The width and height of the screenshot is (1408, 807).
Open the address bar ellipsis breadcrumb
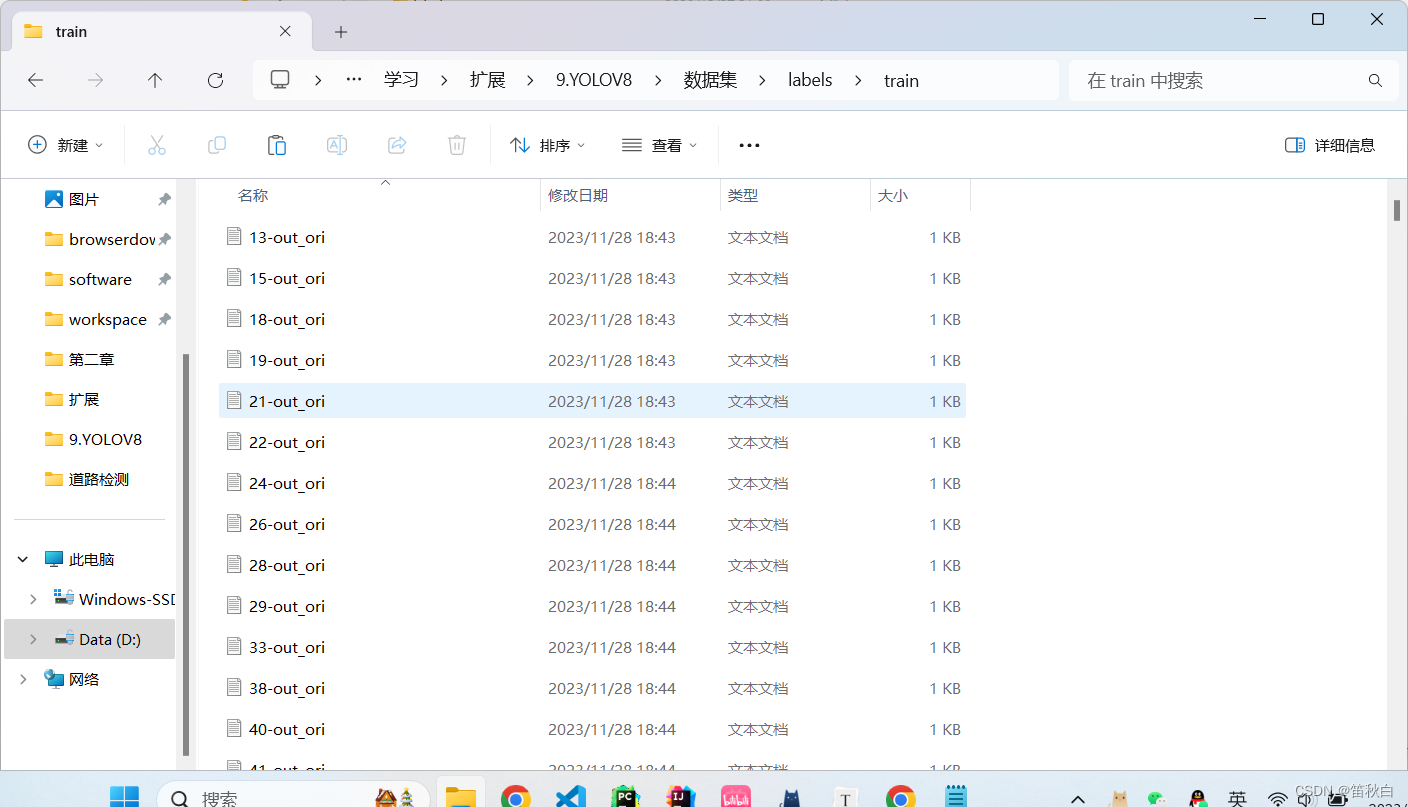(x=354, y=80)
